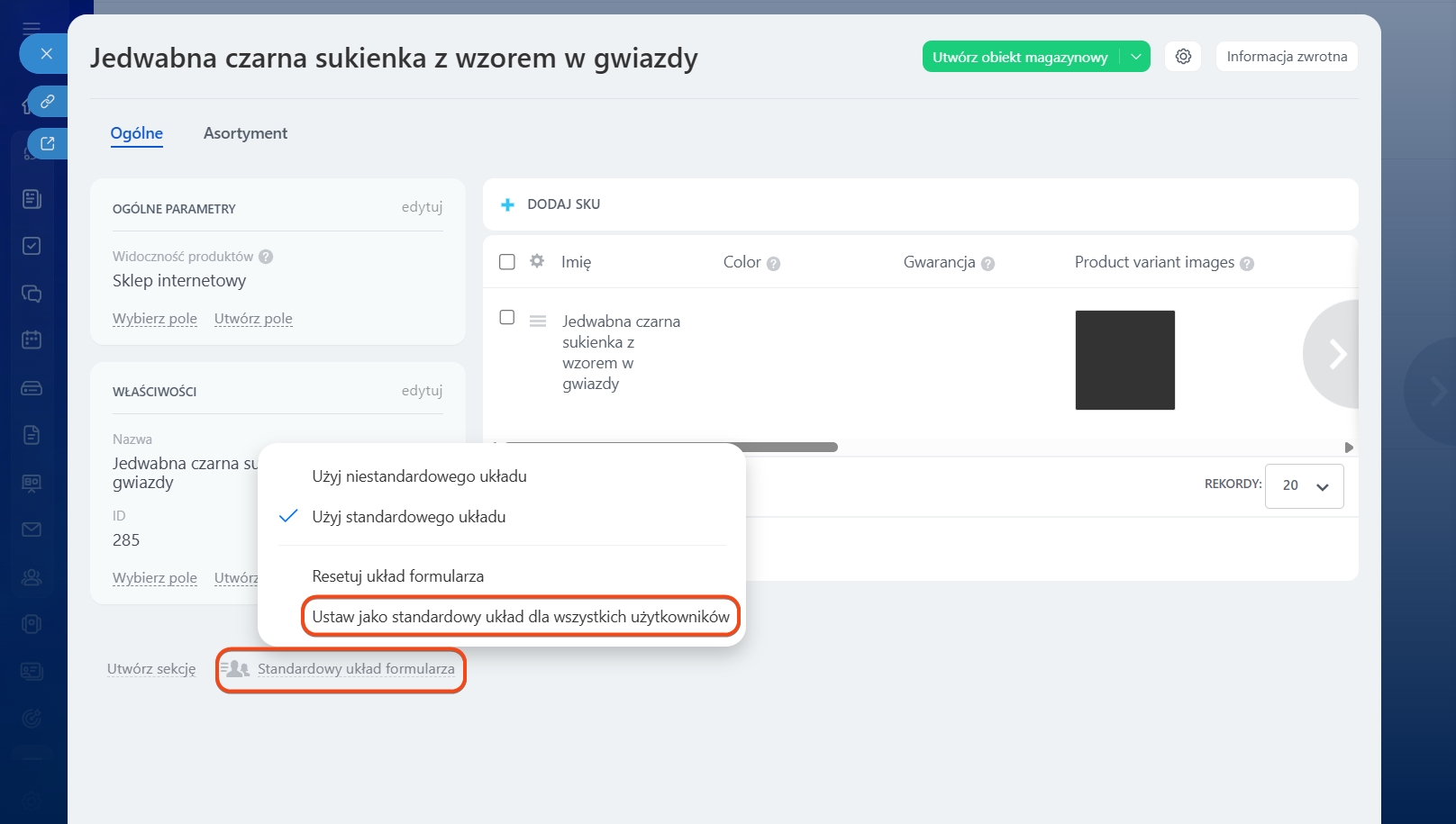Click the settings gear icon near Informacja zwrotna

(x=1183, y=57)
